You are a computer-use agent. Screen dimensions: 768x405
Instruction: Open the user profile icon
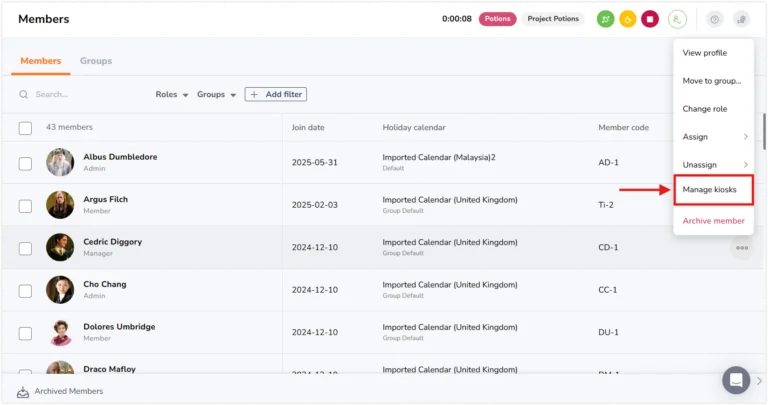(677, 19)
